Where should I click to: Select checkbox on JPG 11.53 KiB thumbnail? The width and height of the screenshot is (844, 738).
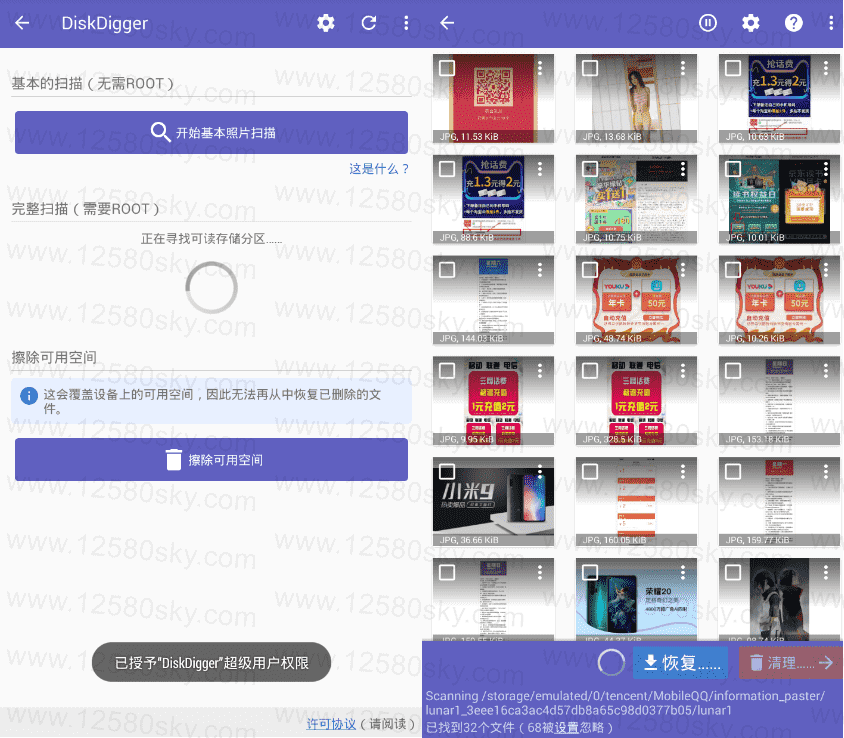point(447,68)
